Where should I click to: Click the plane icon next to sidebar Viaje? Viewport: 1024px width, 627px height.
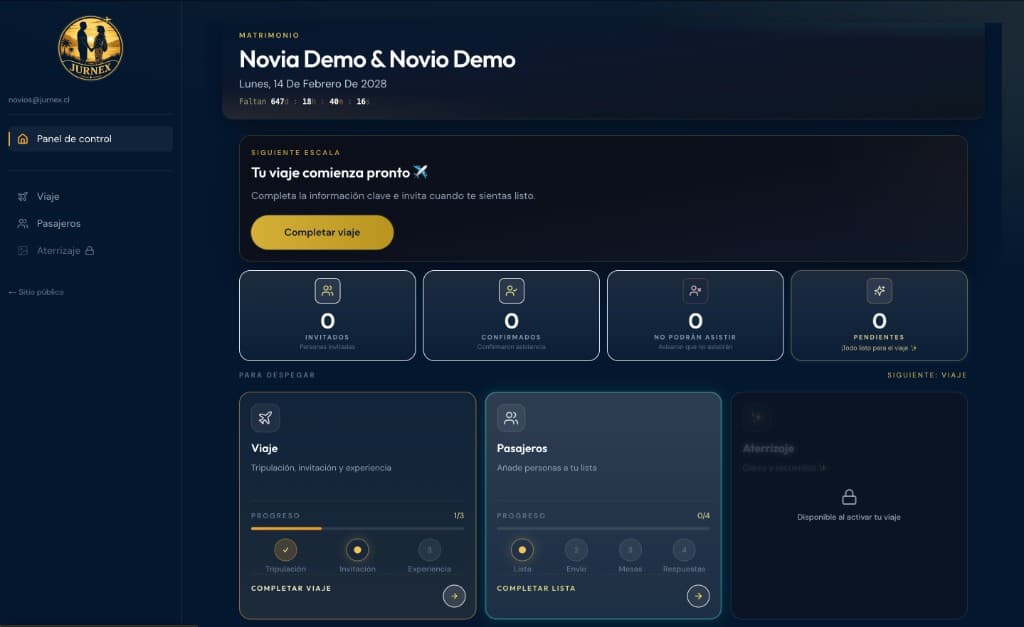23,197
